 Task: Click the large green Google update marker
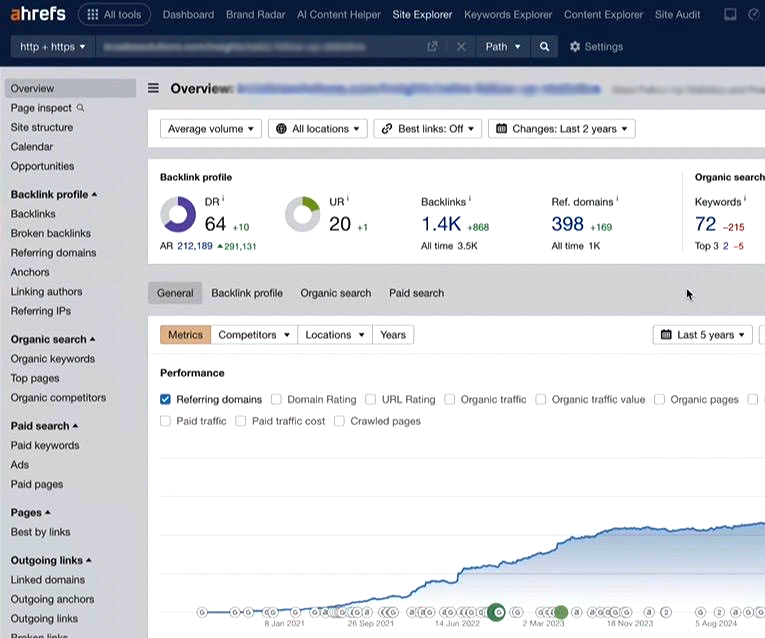tap(496, 612)
